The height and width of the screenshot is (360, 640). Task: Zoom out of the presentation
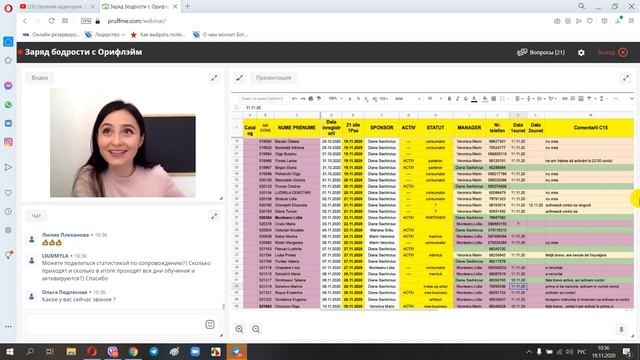256,329
